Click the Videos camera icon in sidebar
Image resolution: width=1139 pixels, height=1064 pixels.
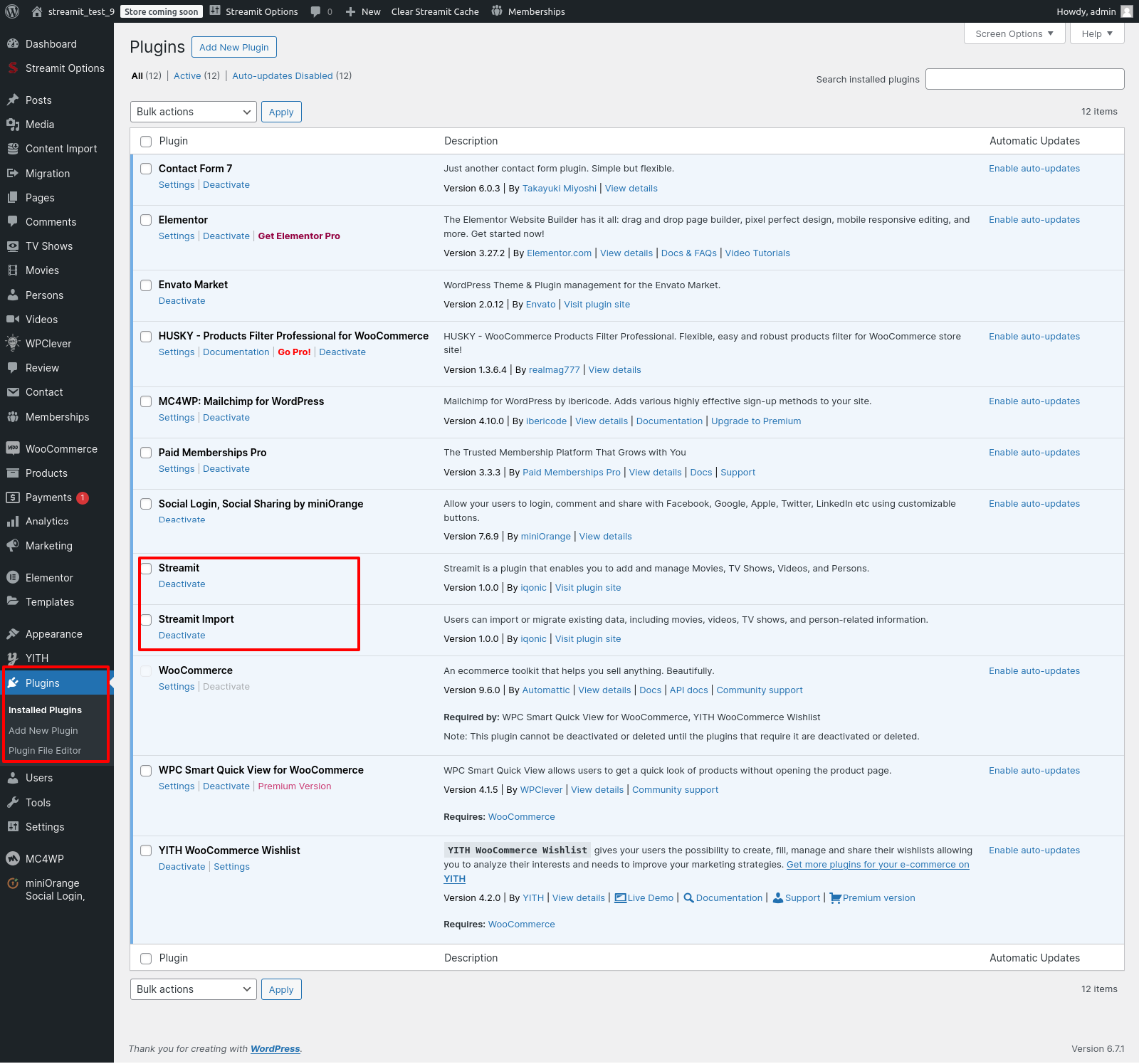click(x=13, y=320)
